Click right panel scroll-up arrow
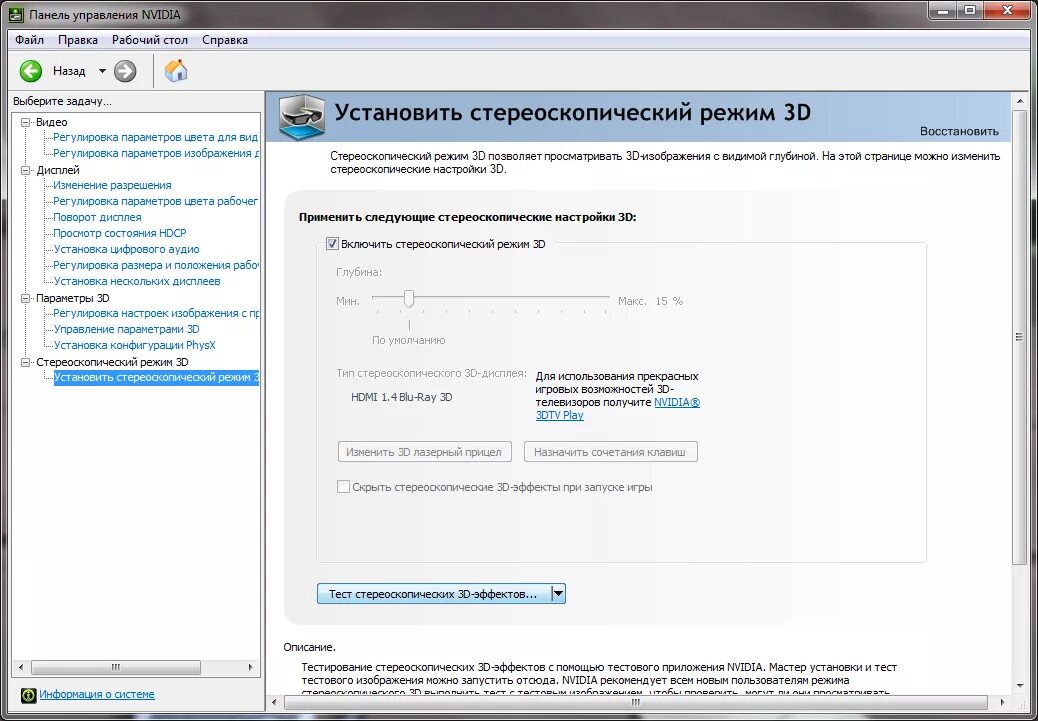This screenshot has width=1038, height=721. tap(1019, 100)
